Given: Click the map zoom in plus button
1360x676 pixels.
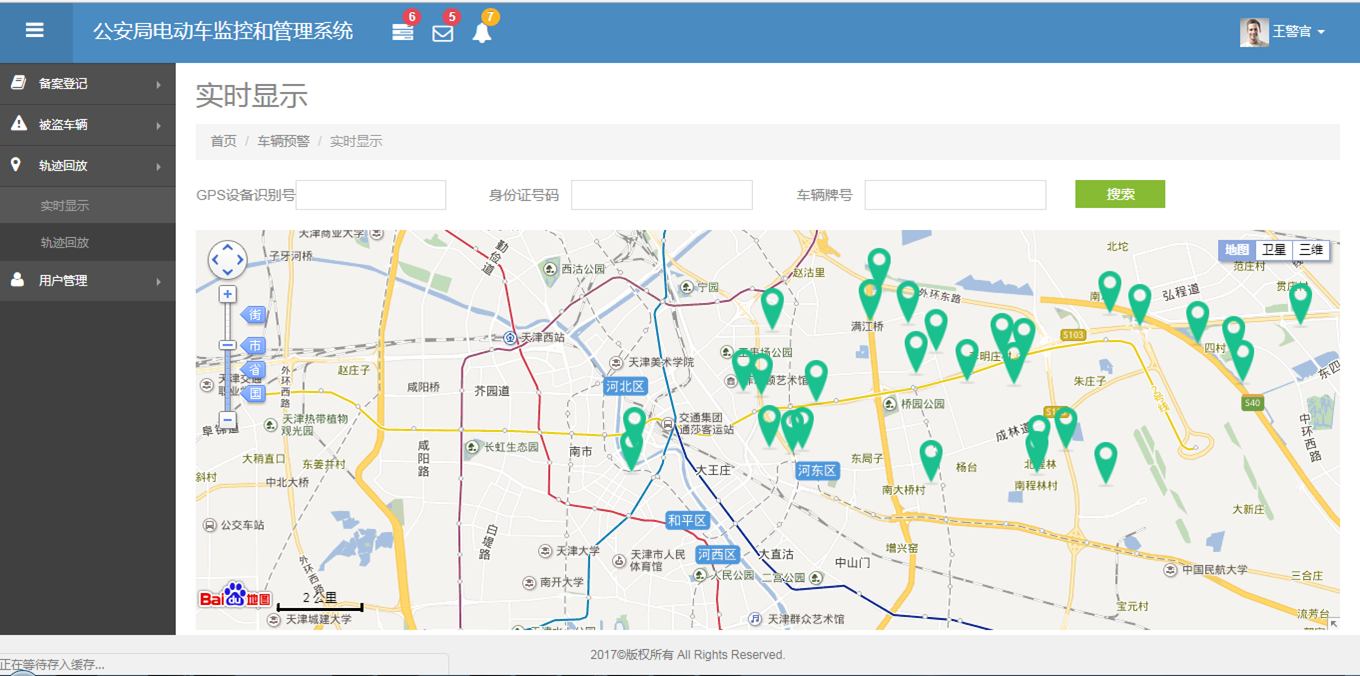Looking at the screenshot, I should click(x=228, y=294).
